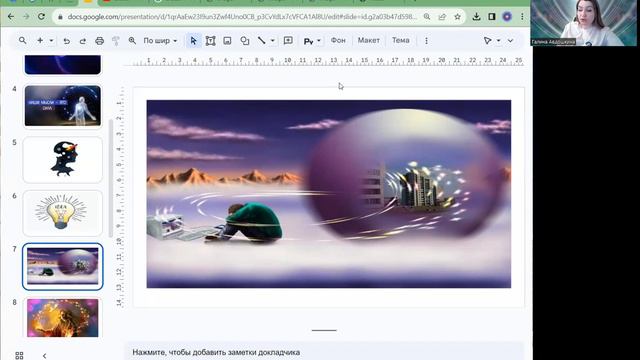
Task: Bookmark this page with star
Action: 457,17
